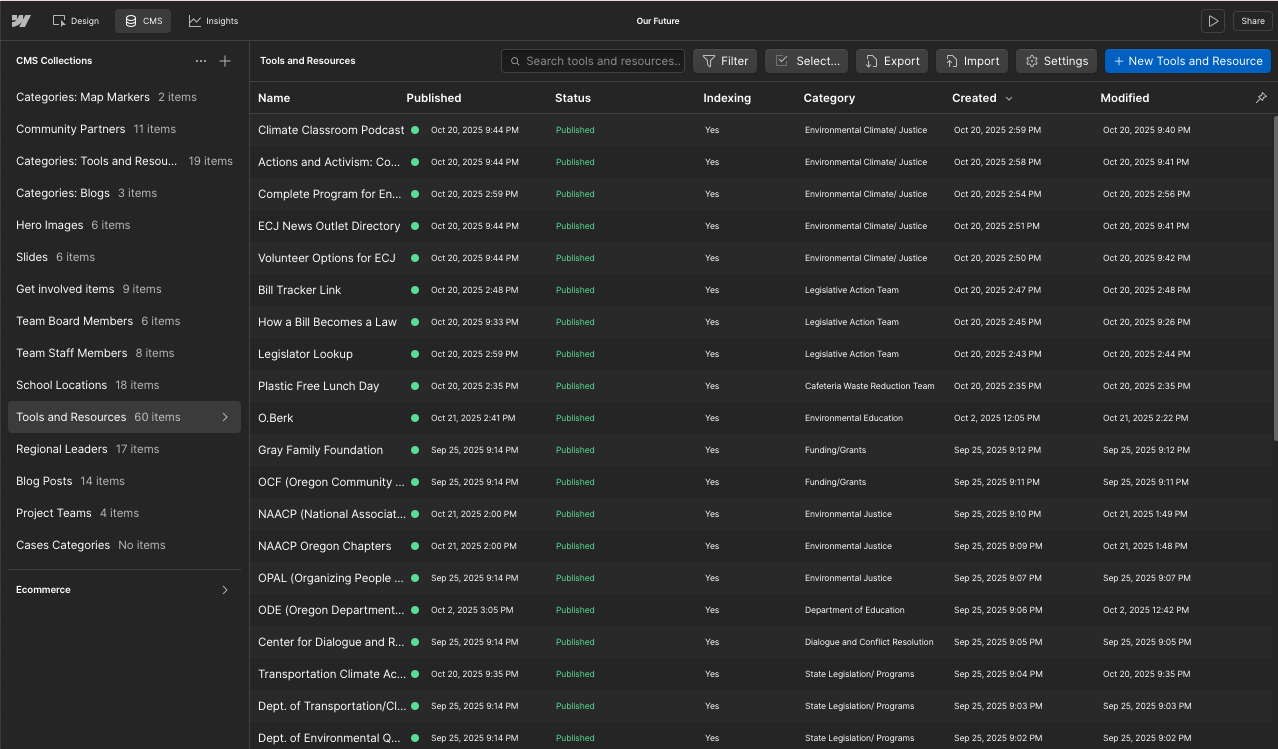Click the Category column header
Screen dimensions: 1278x749
click(829, 98)
